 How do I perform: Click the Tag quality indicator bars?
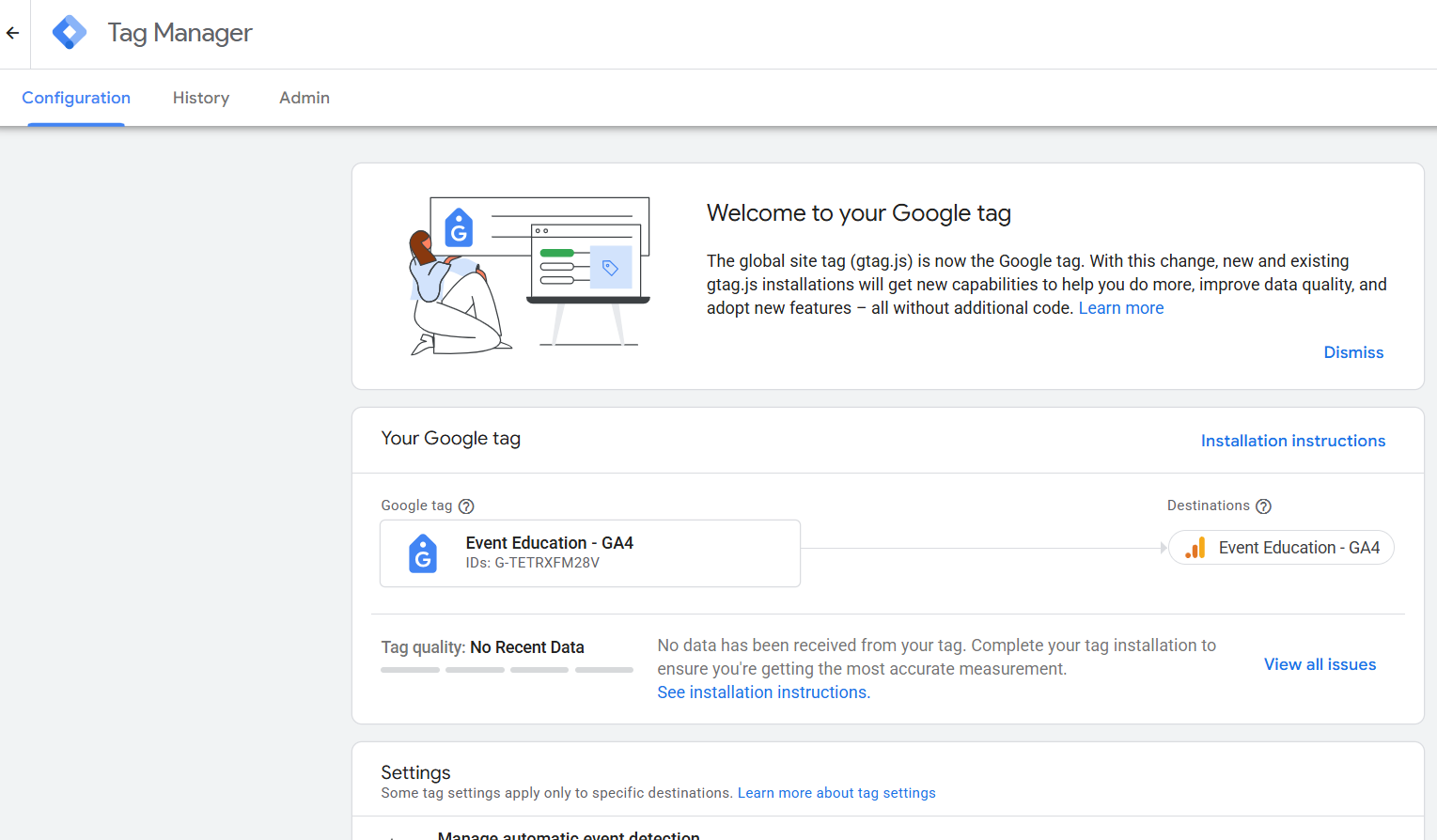click(507, 670)
